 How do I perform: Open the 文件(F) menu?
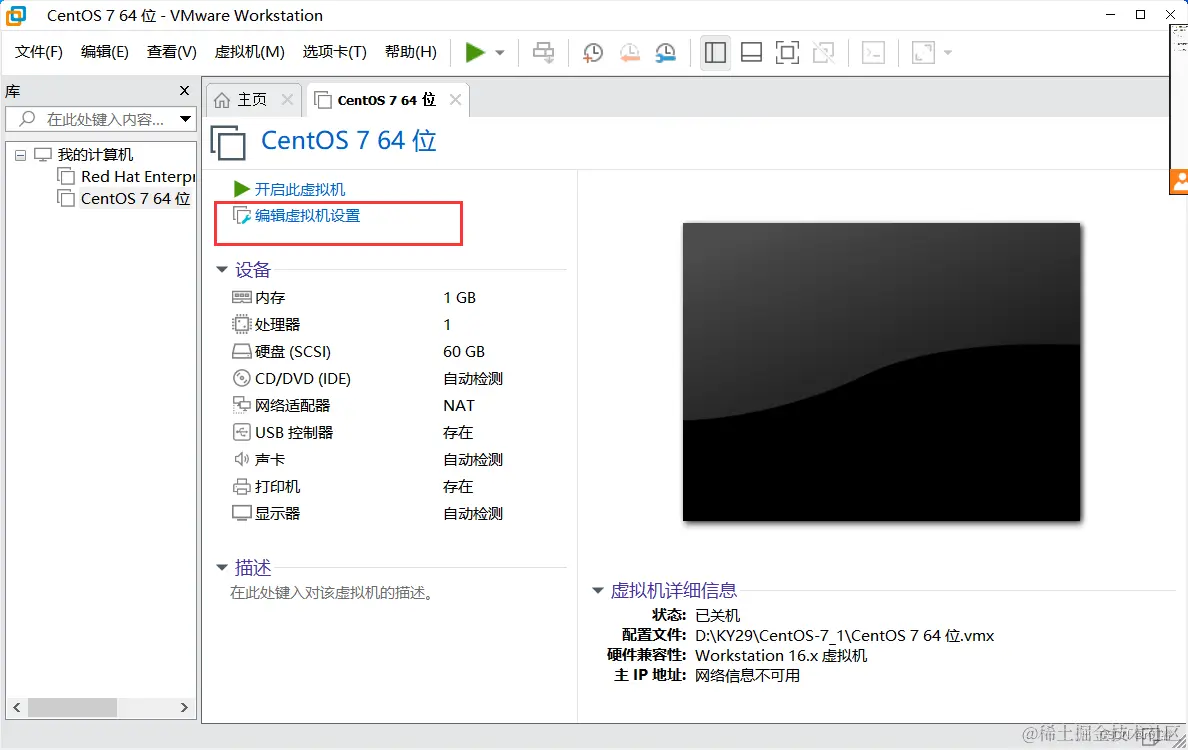(x=39, y=52)
